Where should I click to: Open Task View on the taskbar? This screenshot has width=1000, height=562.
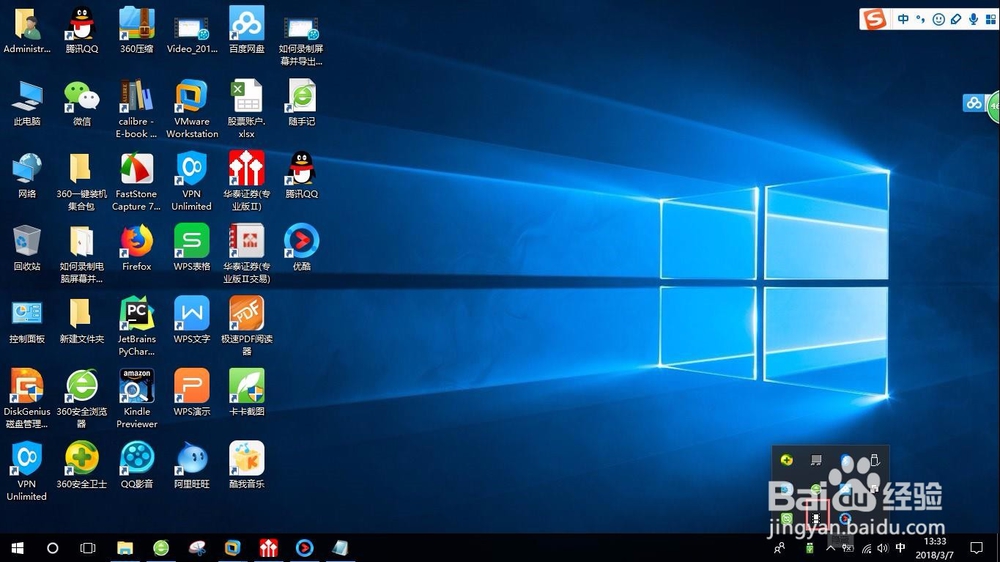tap(88, 548)
